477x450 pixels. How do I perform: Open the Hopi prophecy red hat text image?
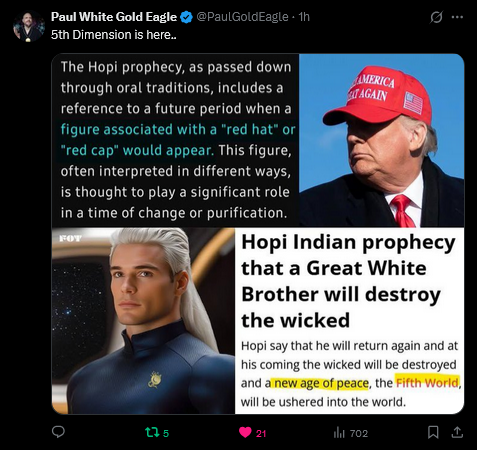point(176,140)
